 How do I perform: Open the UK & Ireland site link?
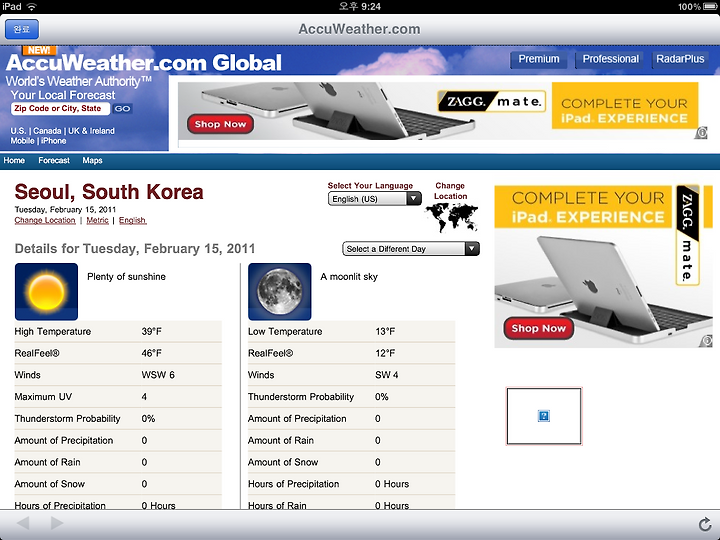coord(91,131)
